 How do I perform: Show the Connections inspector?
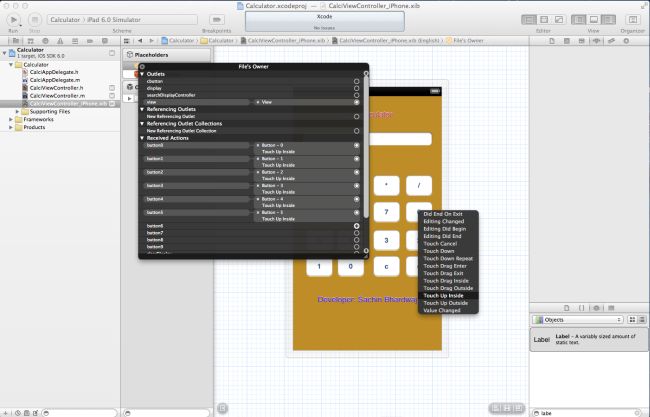tap(626, 41)
